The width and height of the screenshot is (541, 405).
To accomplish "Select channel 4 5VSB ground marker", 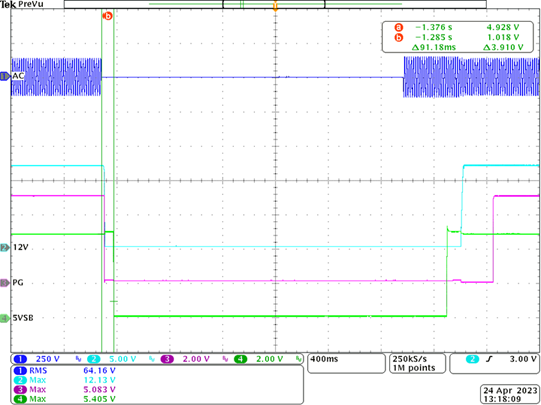I will click(5, 318).
